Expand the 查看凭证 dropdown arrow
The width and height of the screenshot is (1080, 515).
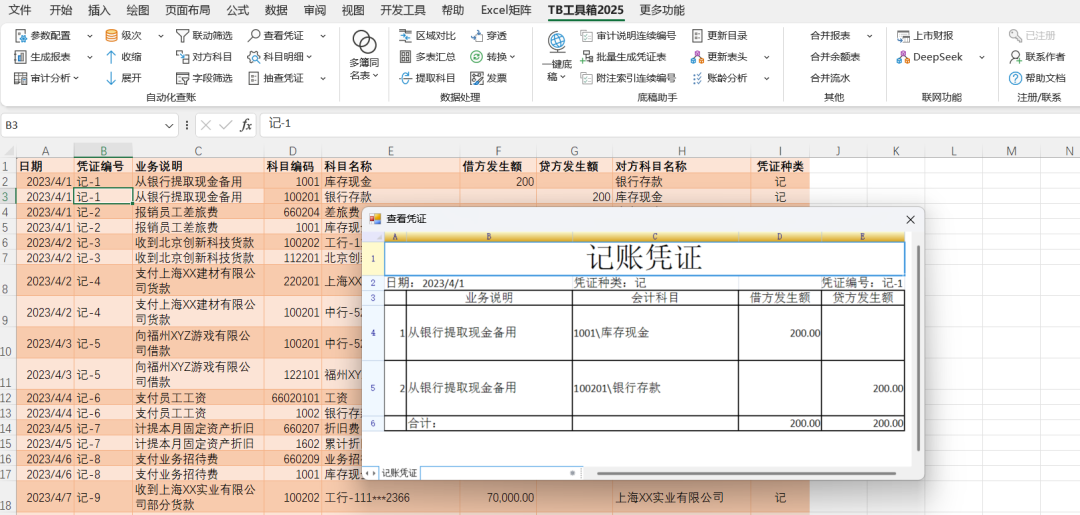pyautogui.click(x=323, y=36)
